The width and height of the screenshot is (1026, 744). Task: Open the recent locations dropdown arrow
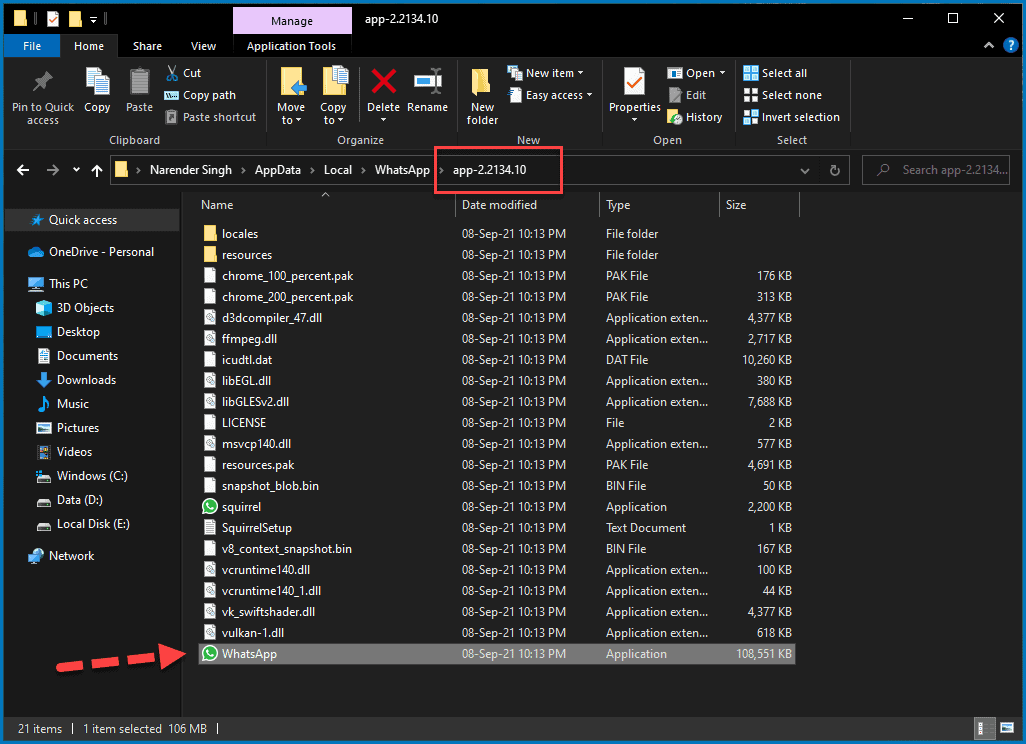point(77,170)
